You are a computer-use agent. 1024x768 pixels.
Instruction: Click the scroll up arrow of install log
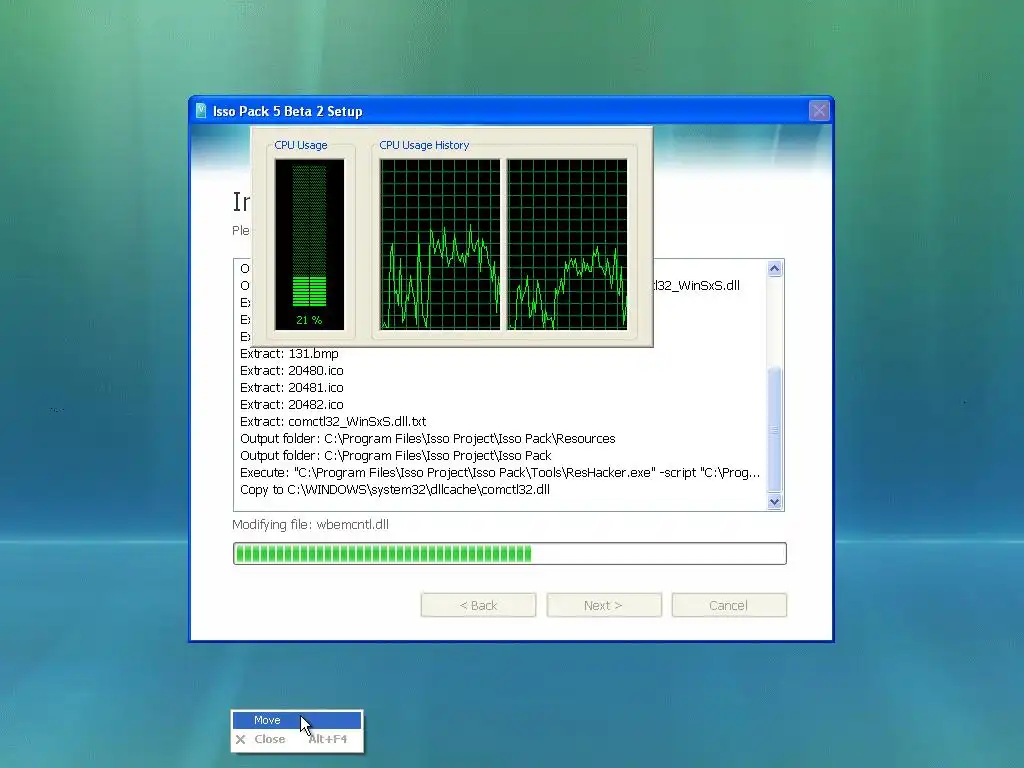coord(775,268)
